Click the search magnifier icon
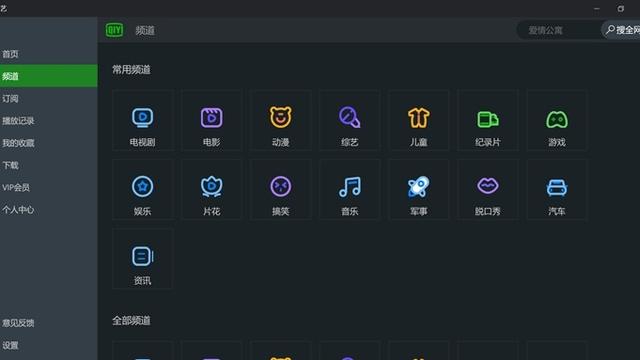The image size is (640, 360). [x=610, y=30]
